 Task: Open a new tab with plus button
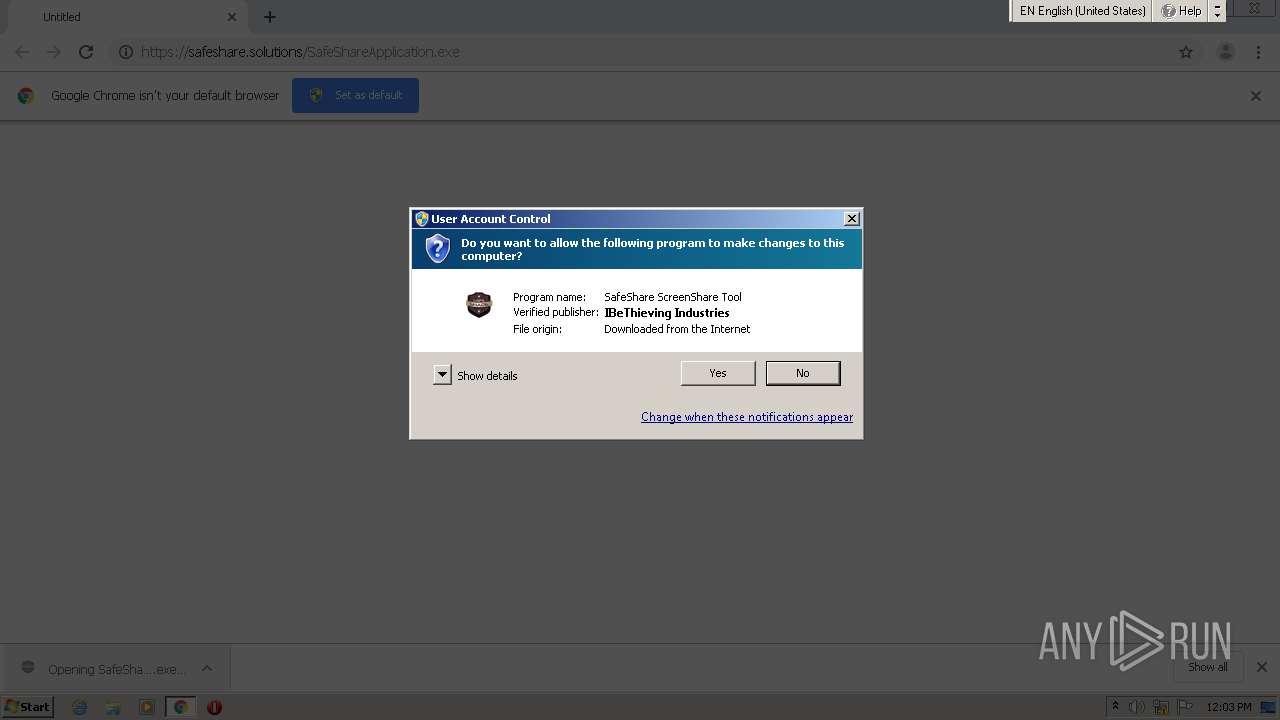click(270, 17)
